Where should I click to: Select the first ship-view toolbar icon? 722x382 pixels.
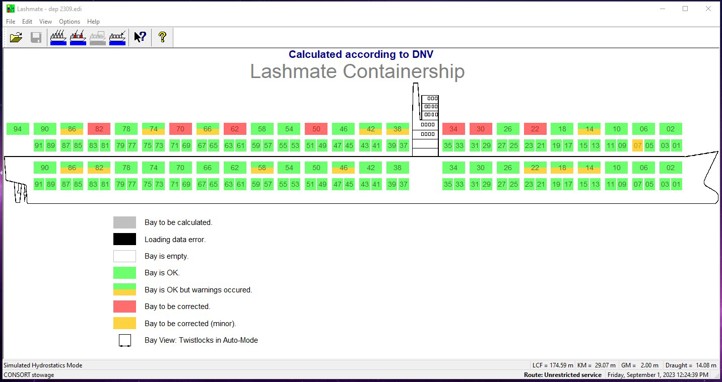click(58, 37)
